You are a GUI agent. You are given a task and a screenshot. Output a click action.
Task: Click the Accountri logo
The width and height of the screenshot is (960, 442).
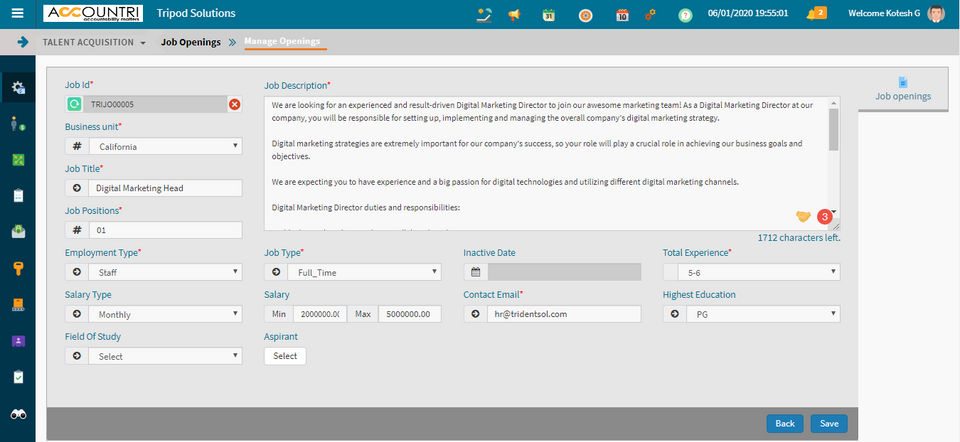coord(93,13)
